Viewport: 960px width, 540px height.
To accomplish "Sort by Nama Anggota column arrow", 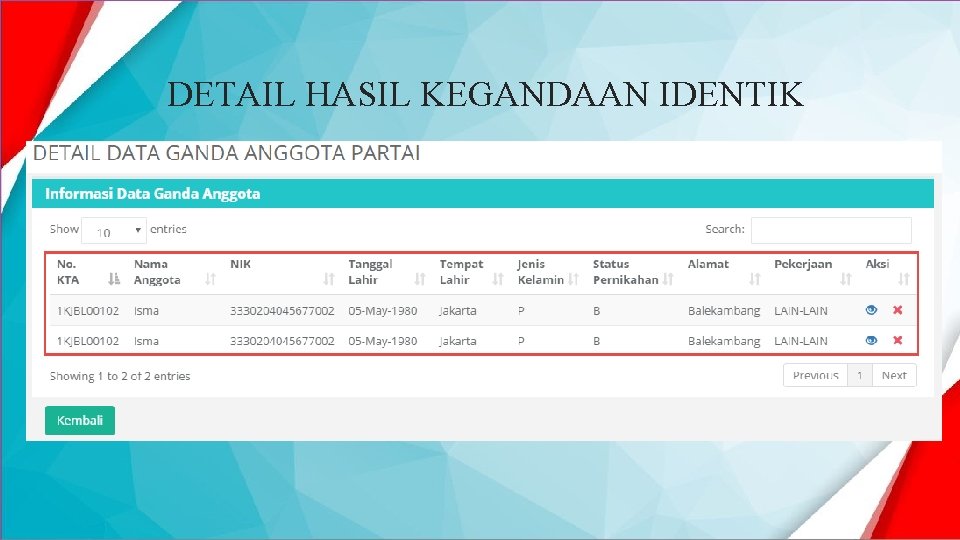I will click(x=211, y=279).
